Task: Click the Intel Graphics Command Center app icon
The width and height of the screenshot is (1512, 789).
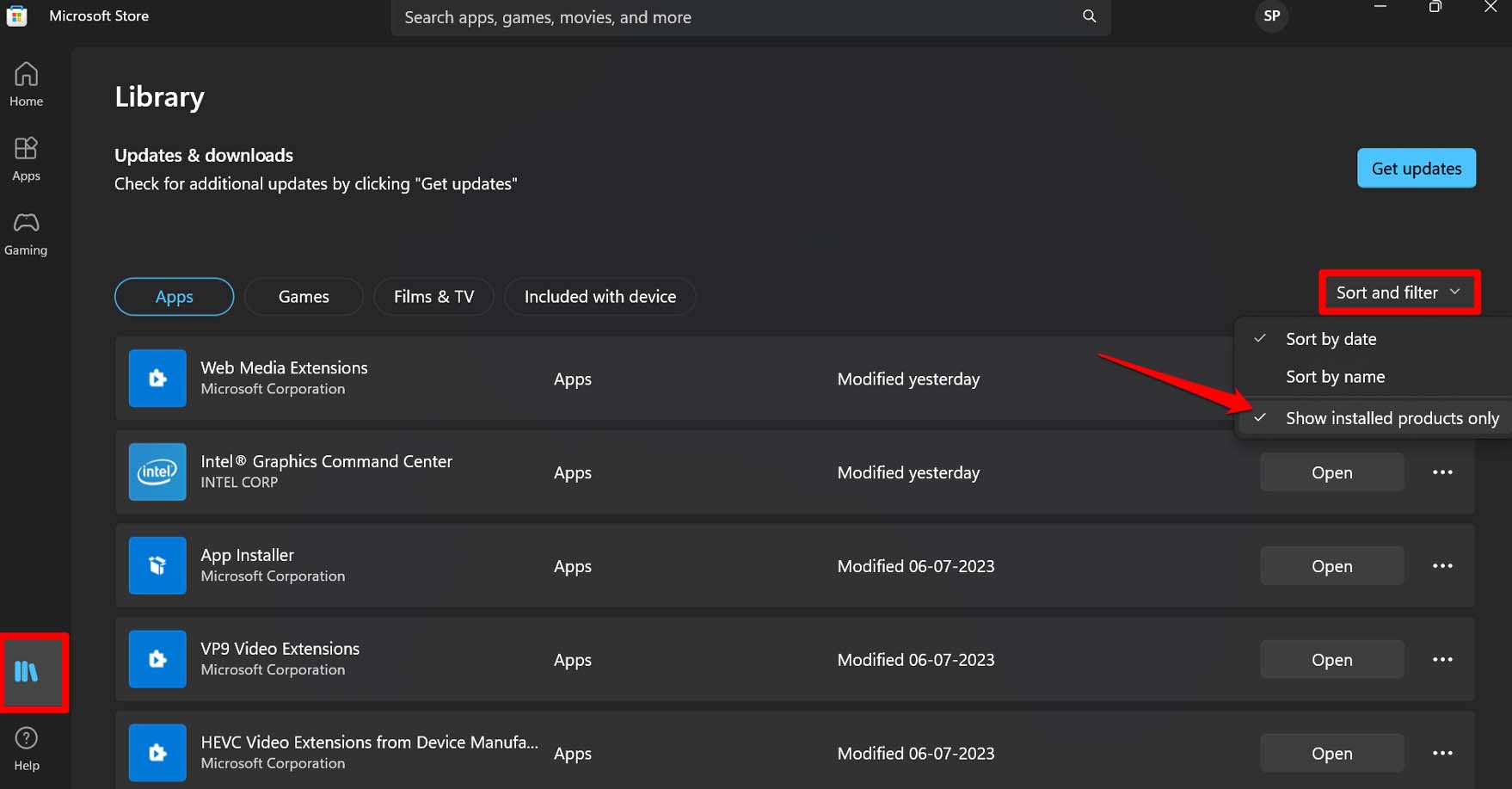Action: coord(157,472)
